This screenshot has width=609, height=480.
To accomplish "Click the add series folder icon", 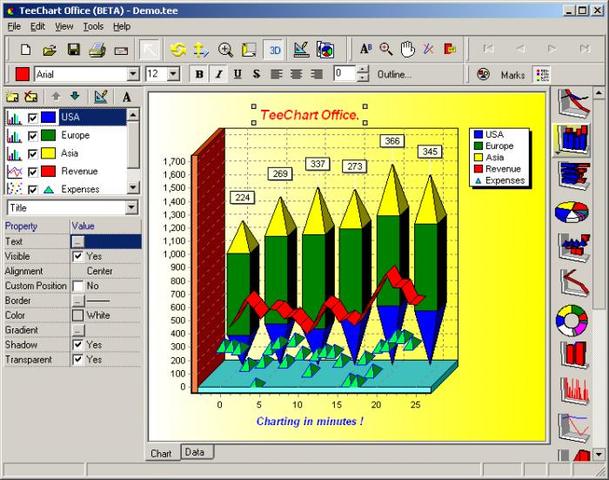I will pyautogui.click(x=12, y=96).
